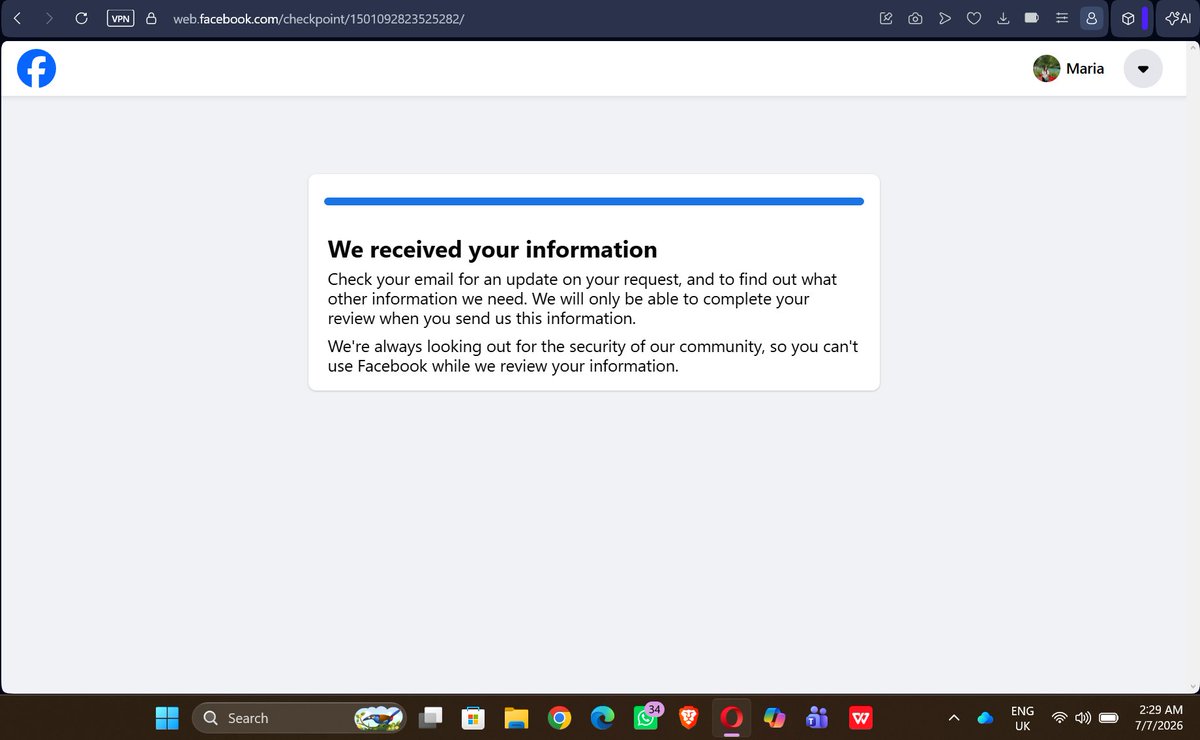Screen dimensions: 1200x740
Task: Open Maria's profile avatar
Action: pos(1047,69)
